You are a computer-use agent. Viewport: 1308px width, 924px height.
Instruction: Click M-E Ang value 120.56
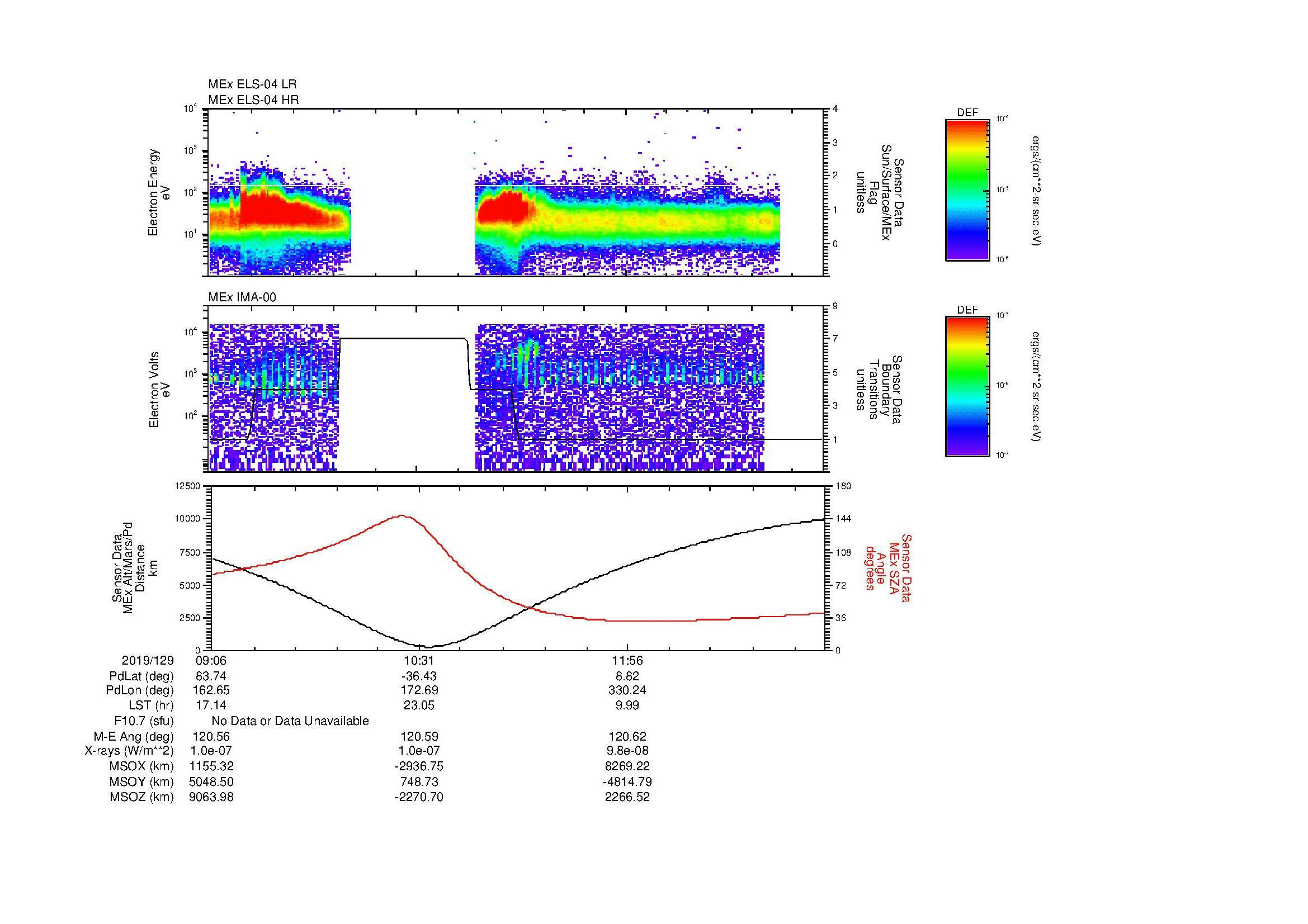click(211, 736)
